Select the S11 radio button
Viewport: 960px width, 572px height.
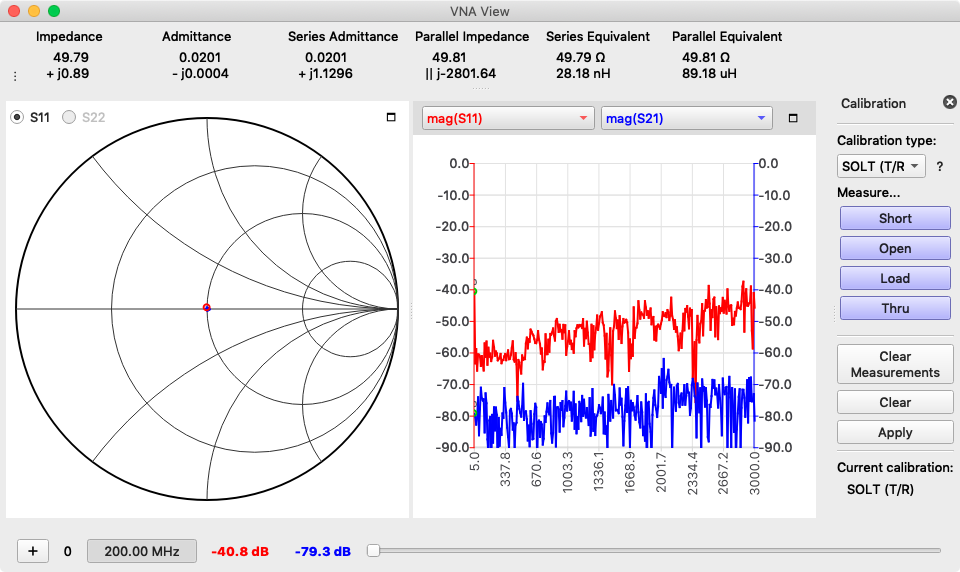click(17, 117)
